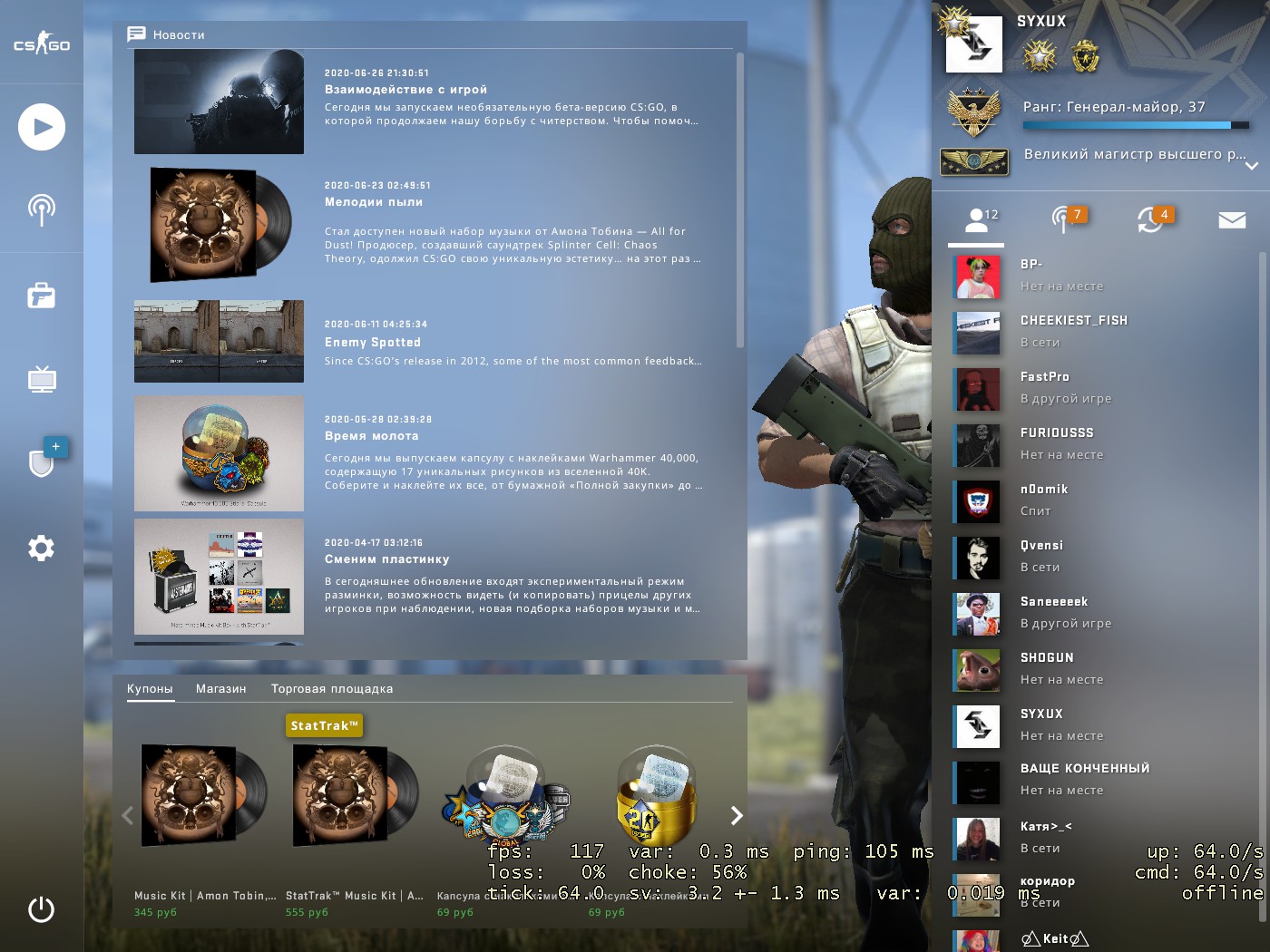Open the settings gear icon
1270x952 pixels.
pyautogui.click(x=42, y=548)
